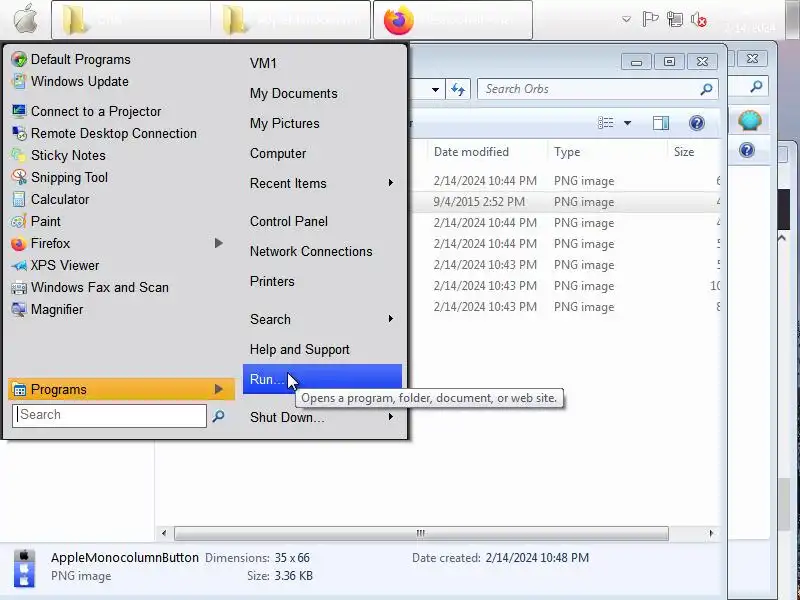Open Firefox from the top taskbar
Viewport: 800px width, 600px height.
[x=453, y=20]
